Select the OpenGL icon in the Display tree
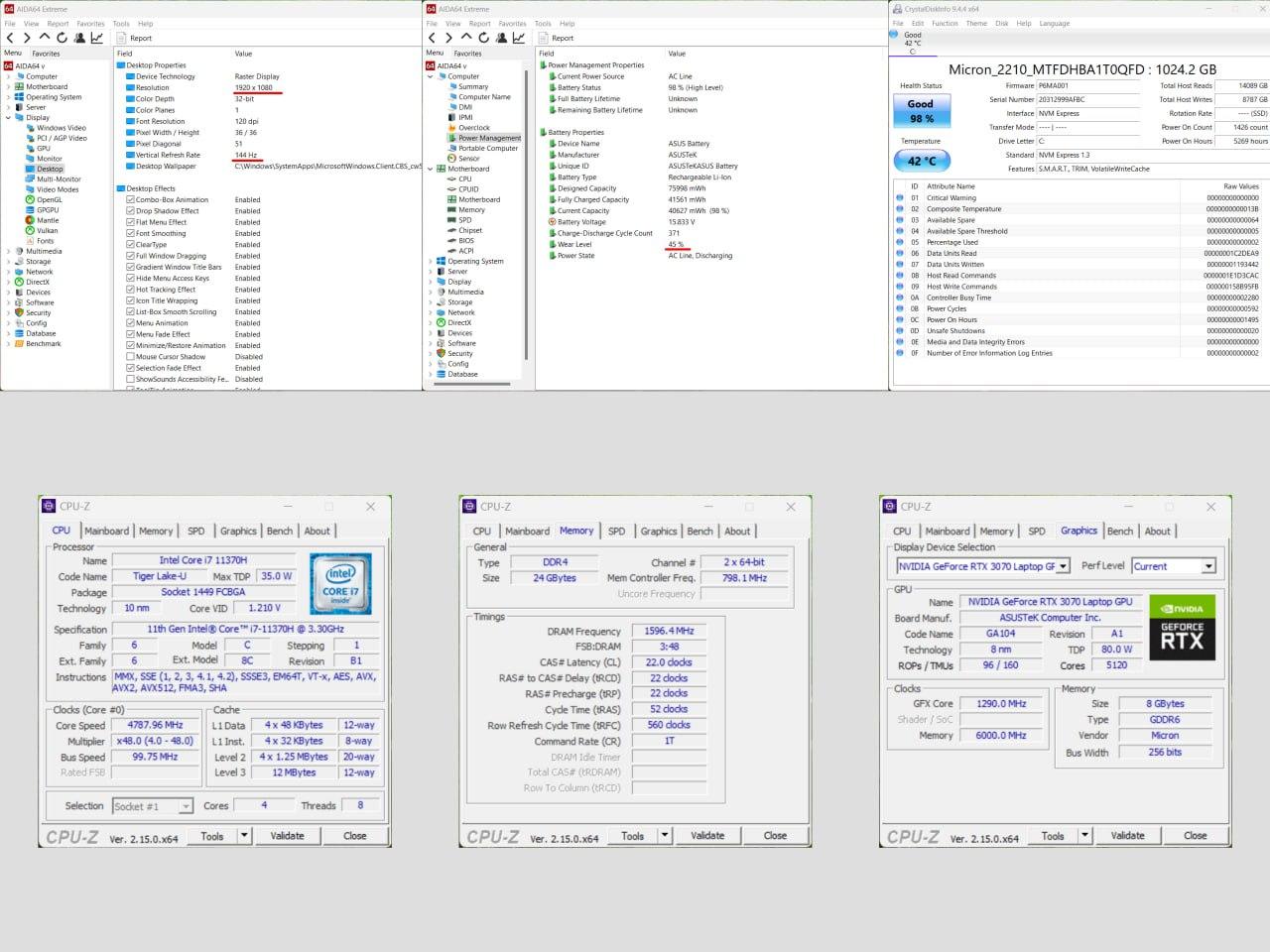The height and width of the screenshot is (952, 1270). click(x=30, y=199)
